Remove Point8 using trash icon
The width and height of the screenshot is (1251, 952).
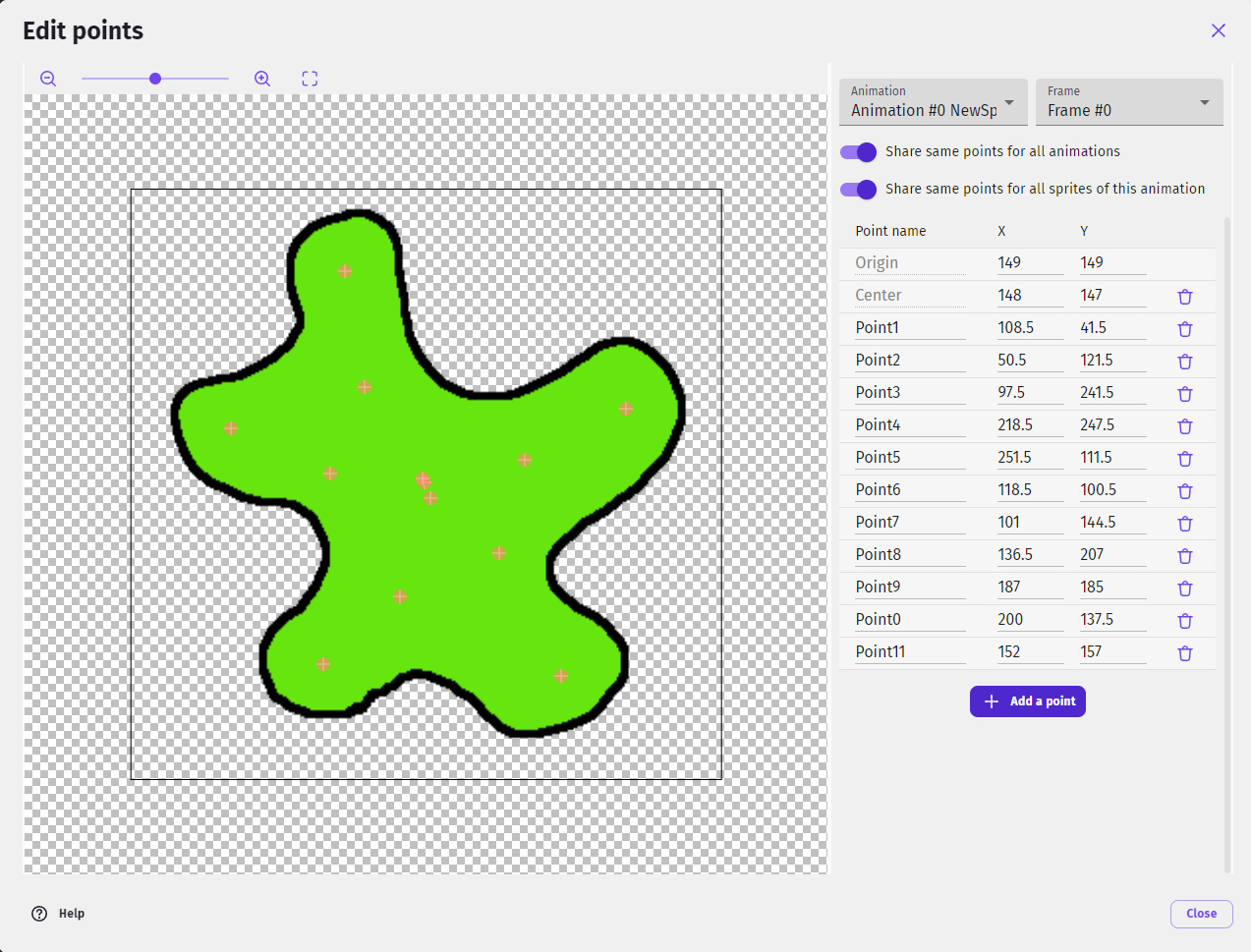[1184, 556]
